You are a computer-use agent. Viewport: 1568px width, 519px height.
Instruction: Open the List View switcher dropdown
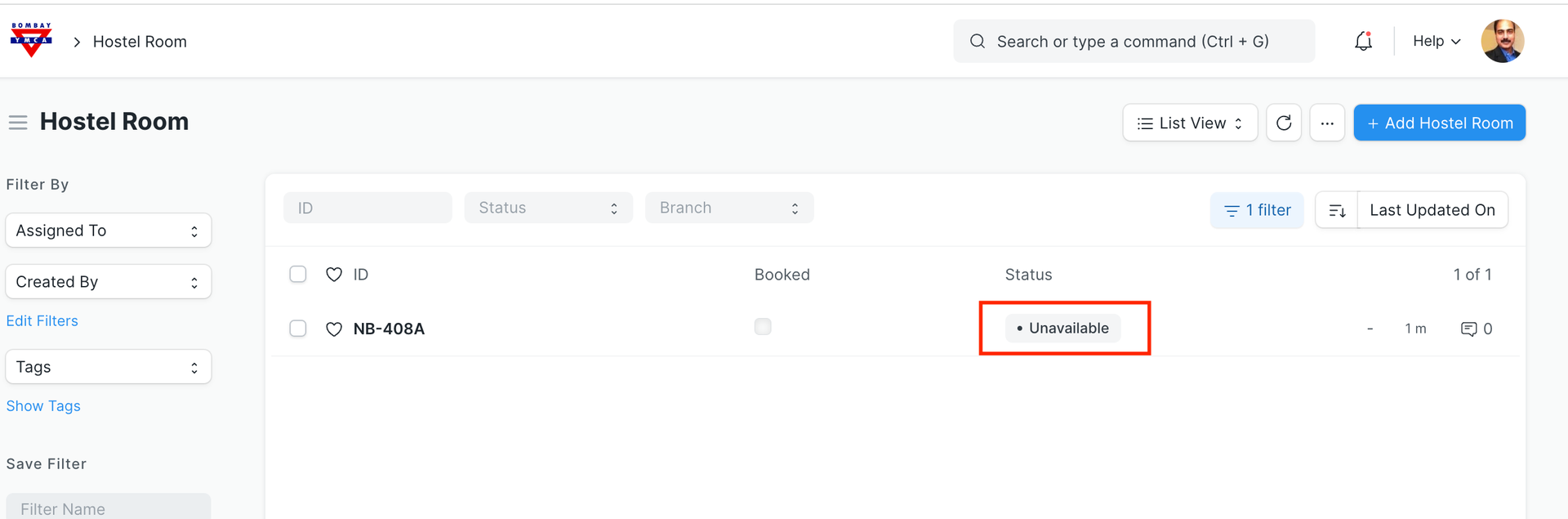[x=1190, y=123]
